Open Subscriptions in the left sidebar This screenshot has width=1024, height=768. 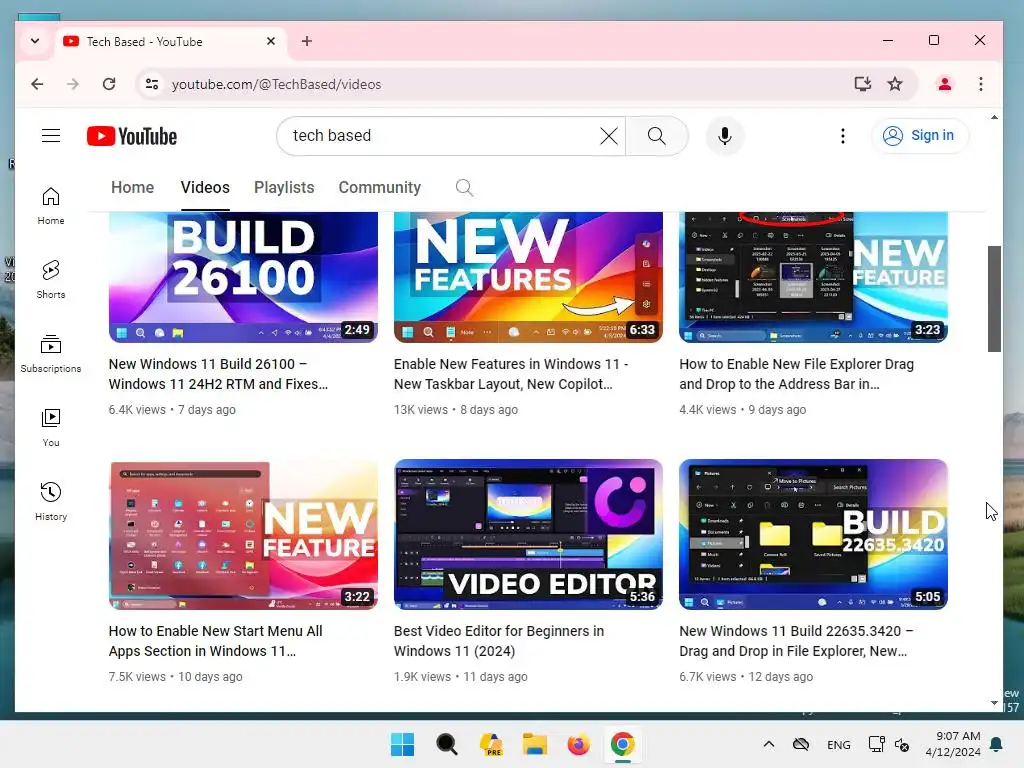coord(51,353)
